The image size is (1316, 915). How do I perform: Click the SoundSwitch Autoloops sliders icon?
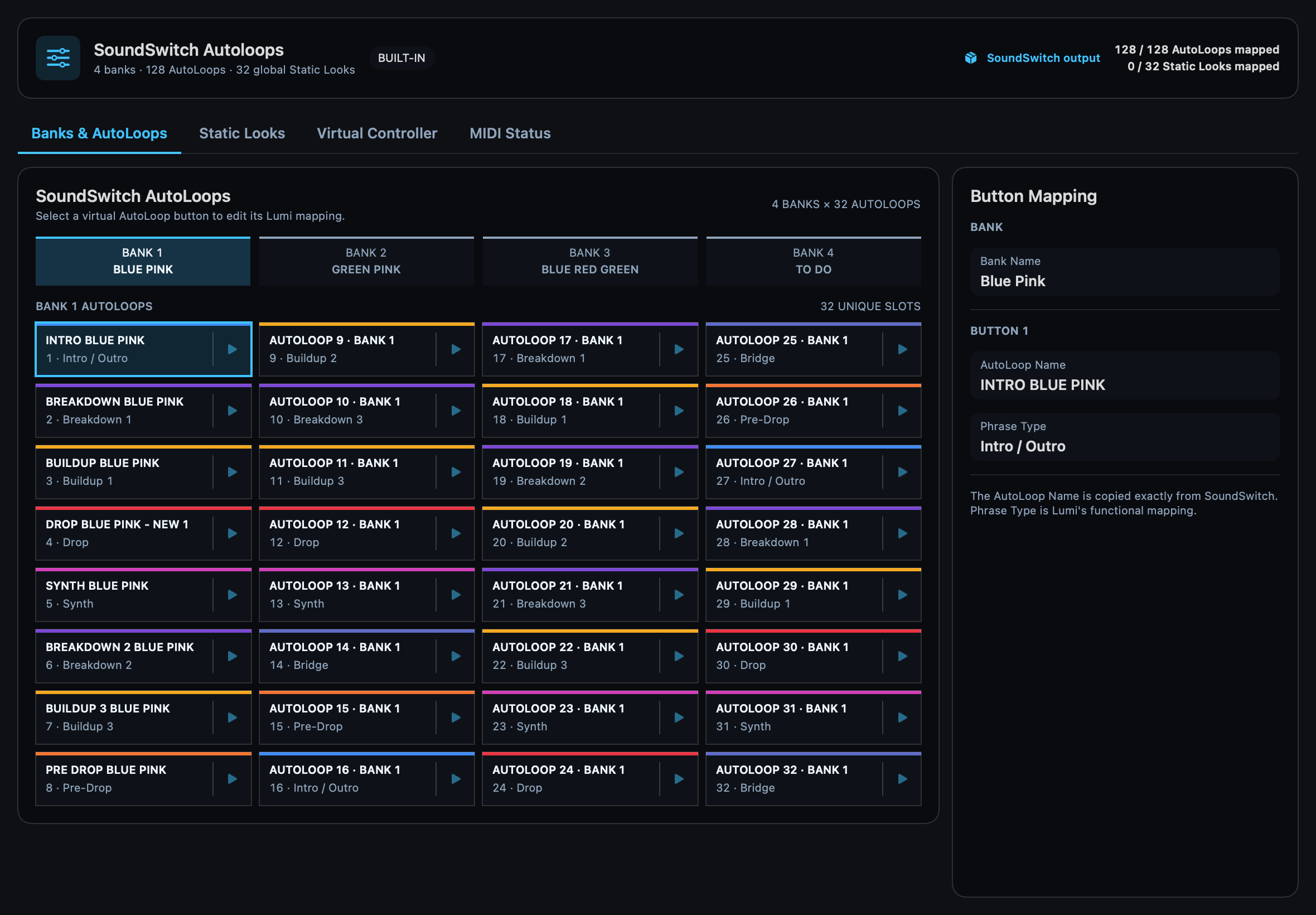pos(58,58)
